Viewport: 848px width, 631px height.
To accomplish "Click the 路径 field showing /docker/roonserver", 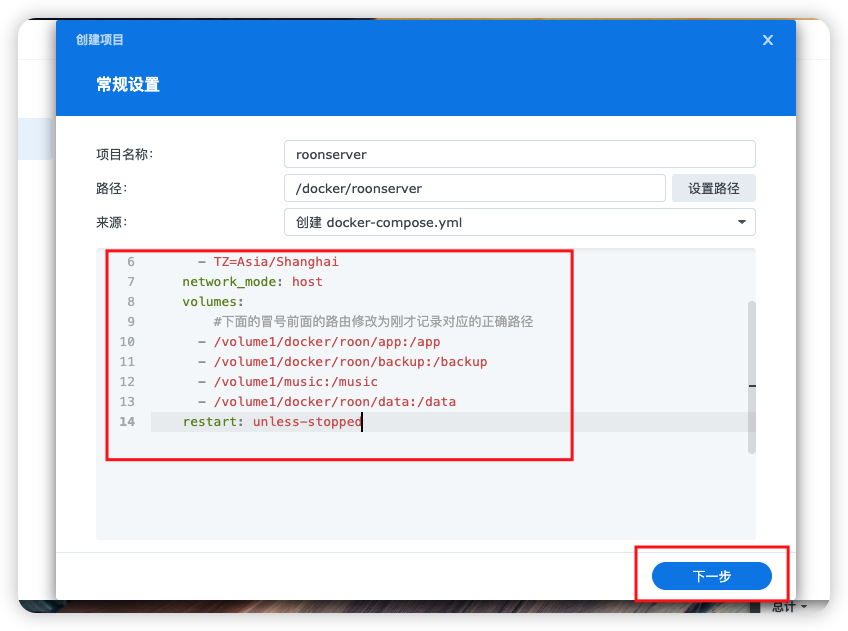I will click(474, 188).
